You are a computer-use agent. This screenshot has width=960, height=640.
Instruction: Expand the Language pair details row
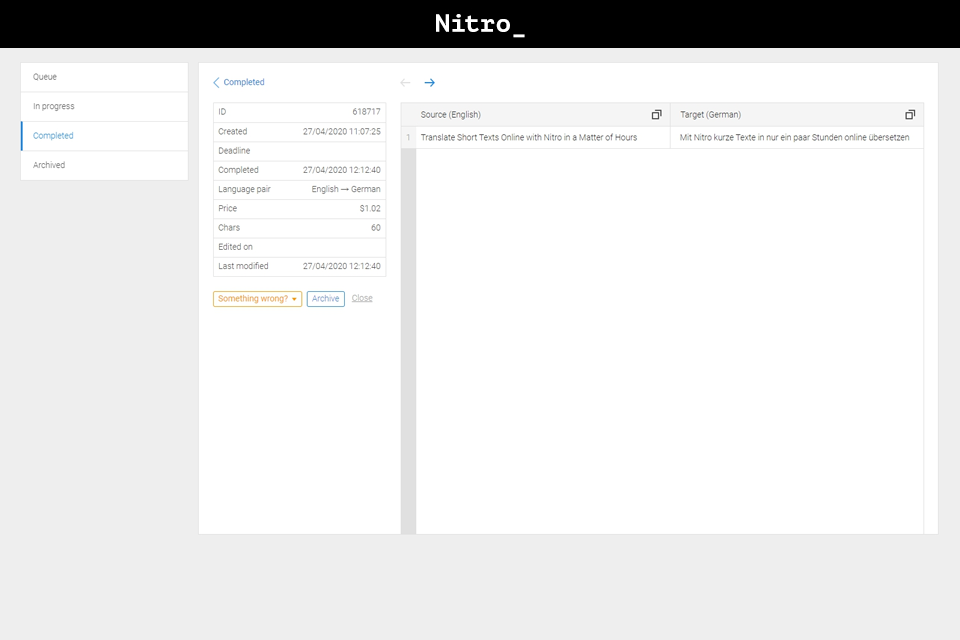[298, 189]
